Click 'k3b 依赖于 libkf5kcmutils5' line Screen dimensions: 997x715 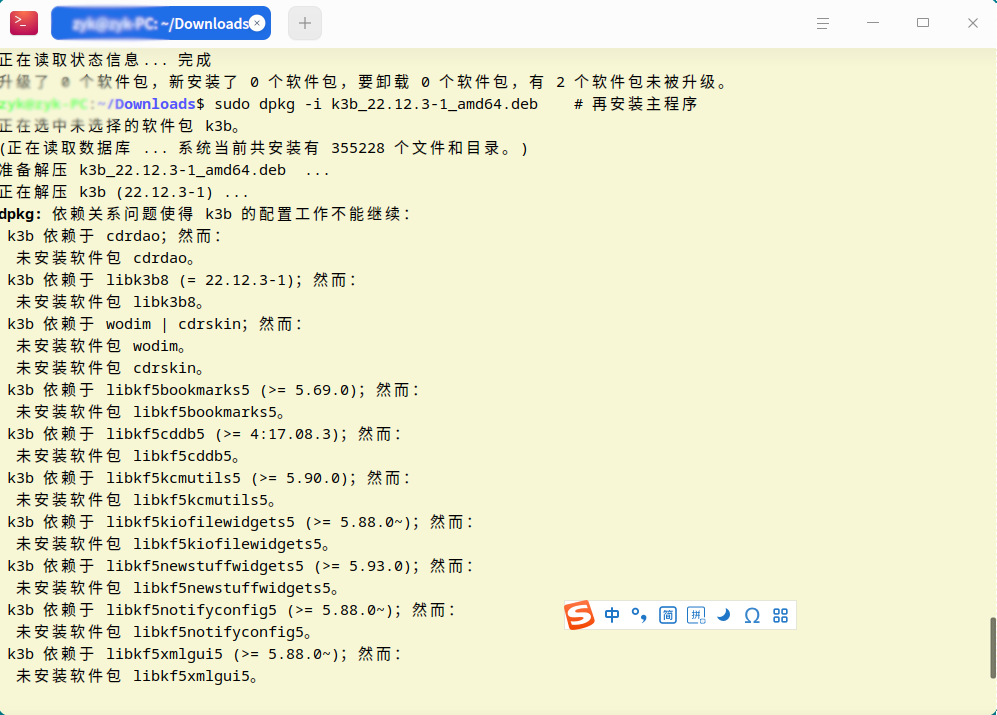pos(209,478)
